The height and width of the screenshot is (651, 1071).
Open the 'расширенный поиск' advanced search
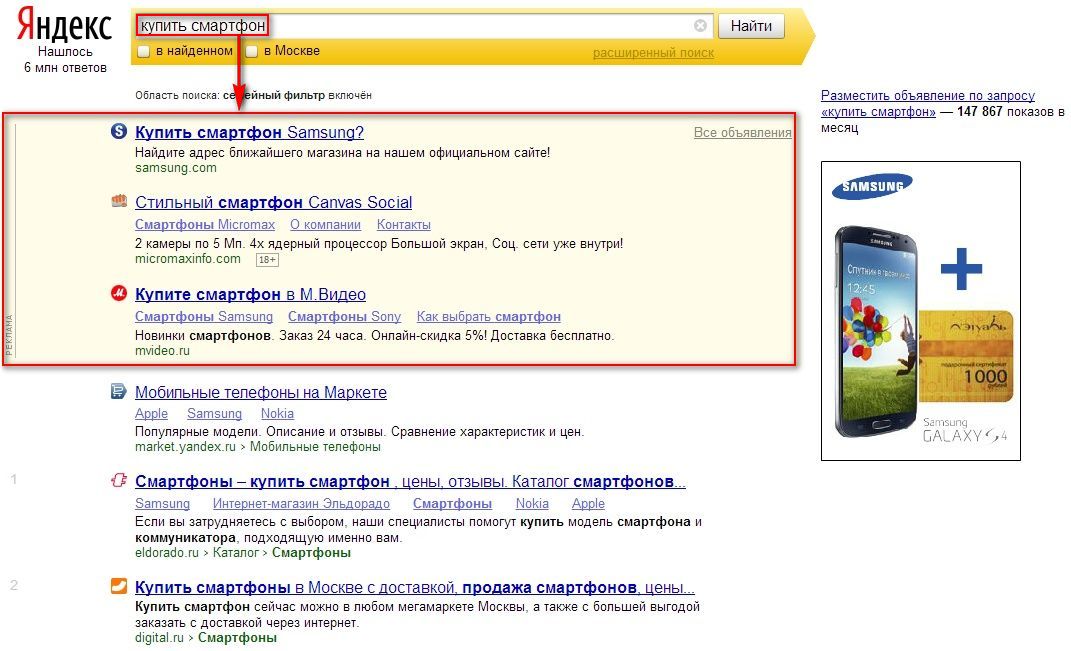[653, 53]
